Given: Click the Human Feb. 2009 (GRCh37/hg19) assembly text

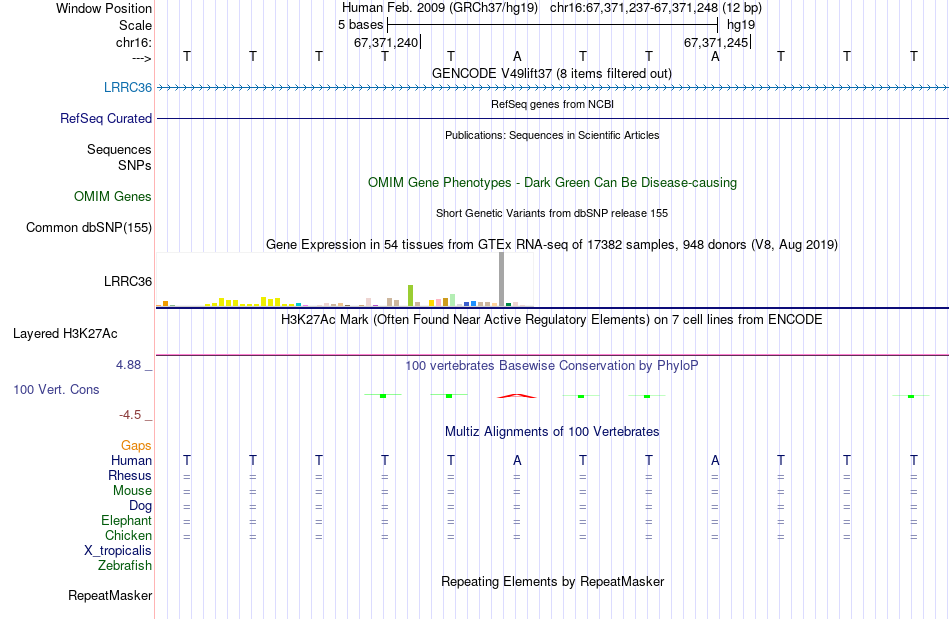Looking at the screenshot, I should click(440, 8).
